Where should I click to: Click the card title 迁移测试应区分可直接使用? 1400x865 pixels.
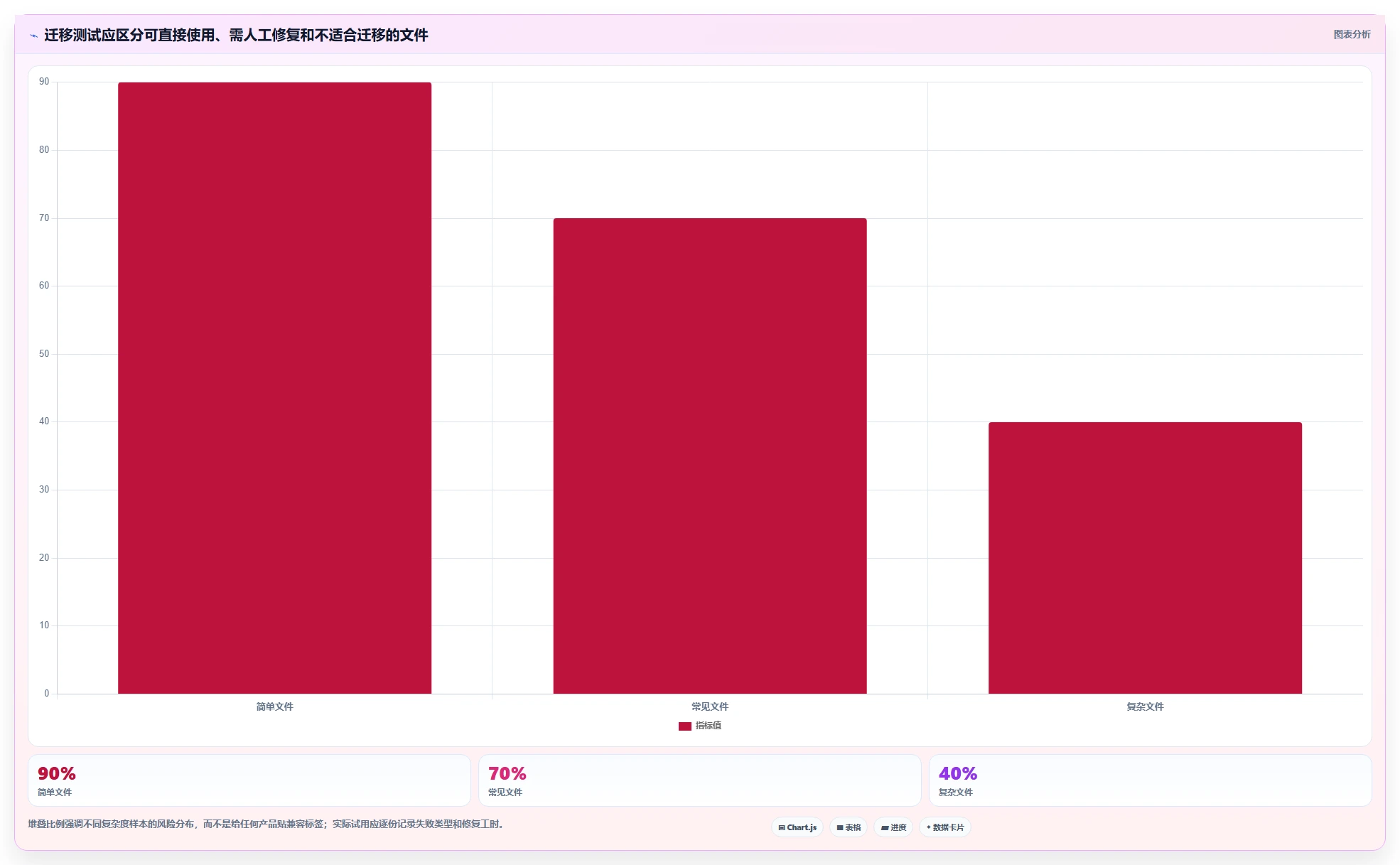point(236,35)
